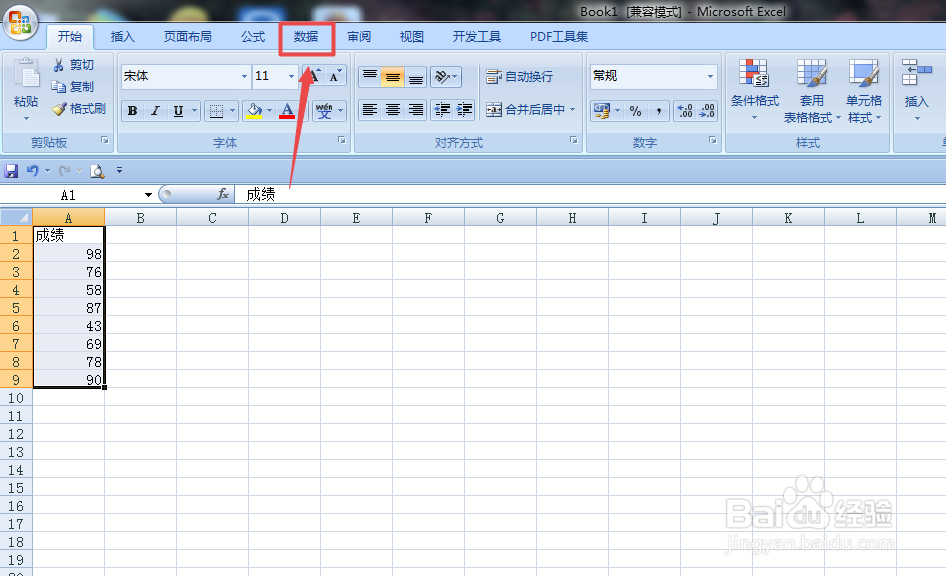This screenshot has width=946, height=576.
Task: Toggle middle vertical alignment
Action: coord(392,77)
